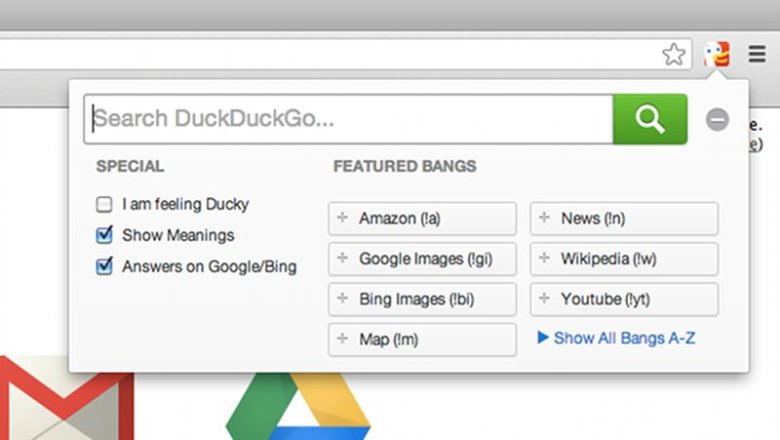Screen dimensions: 780x440
Task: Open the Google Drive shortcut icon
Action: click(298, 406)
